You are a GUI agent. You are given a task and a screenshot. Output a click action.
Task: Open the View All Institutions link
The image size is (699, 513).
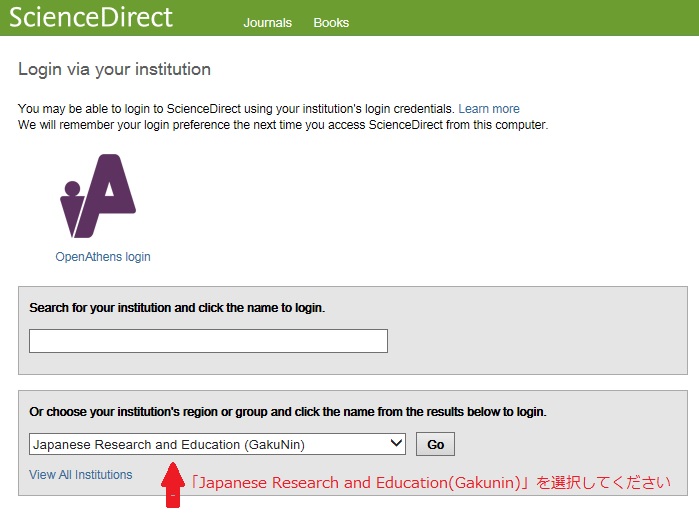81,475
